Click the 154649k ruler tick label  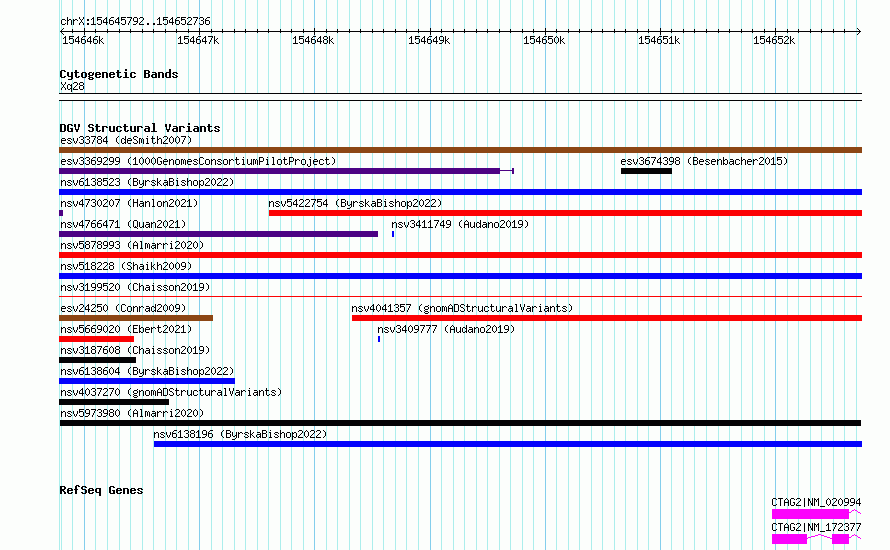point(429,40)
